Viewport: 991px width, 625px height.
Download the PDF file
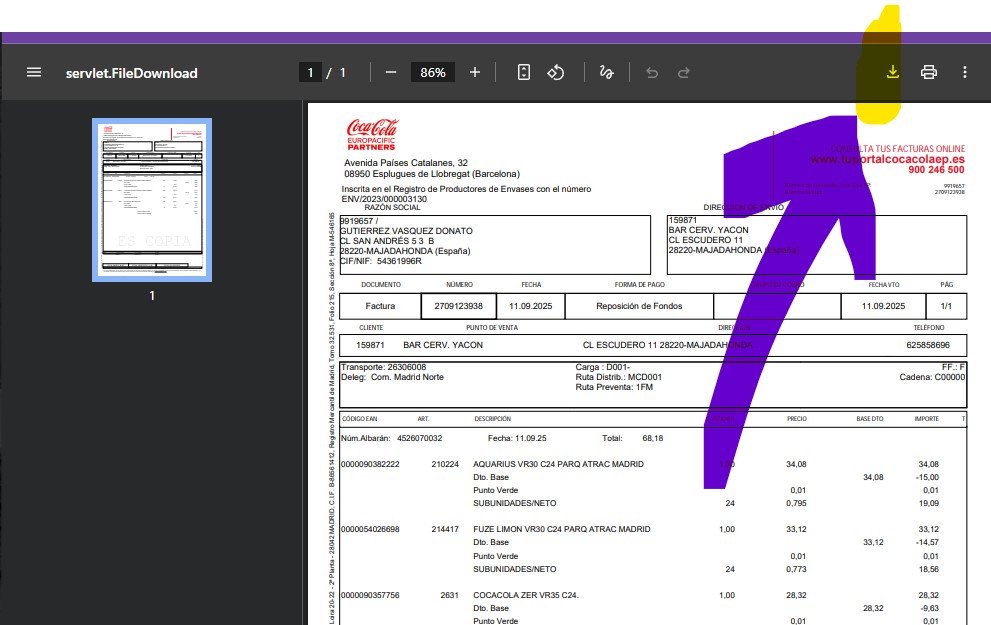click(893, 73)
